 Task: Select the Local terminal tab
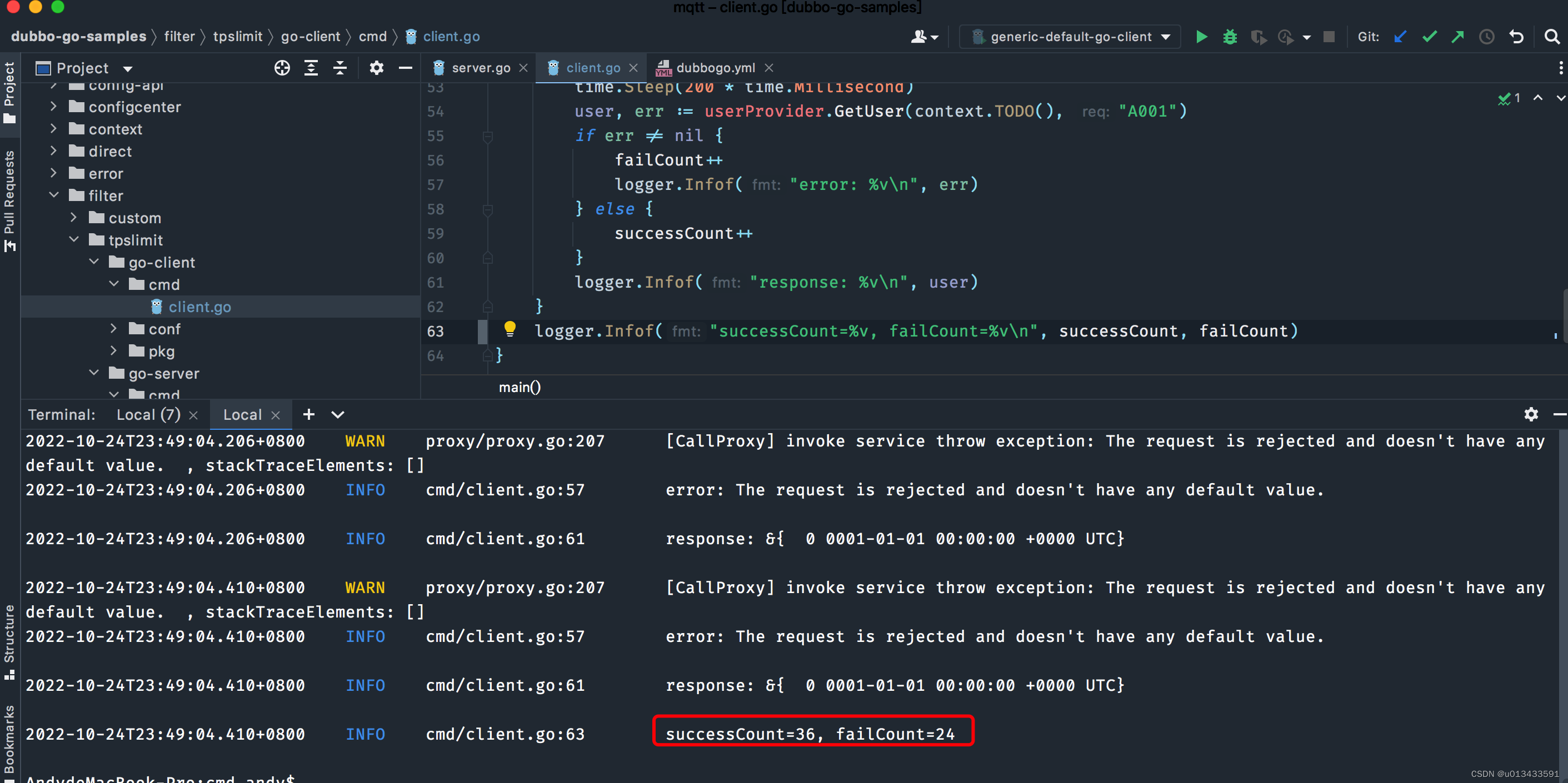(x=242, y=414)
